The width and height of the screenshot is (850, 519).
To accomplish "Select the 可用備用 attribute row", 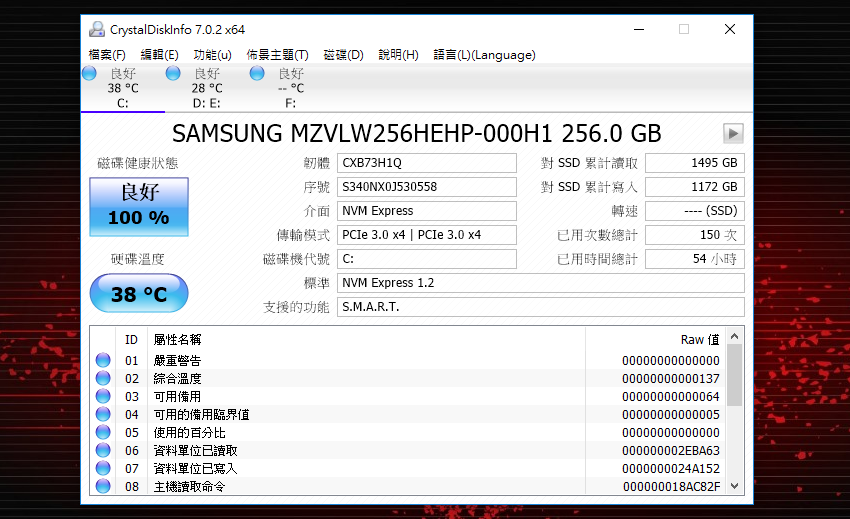I will pos(408,396).
